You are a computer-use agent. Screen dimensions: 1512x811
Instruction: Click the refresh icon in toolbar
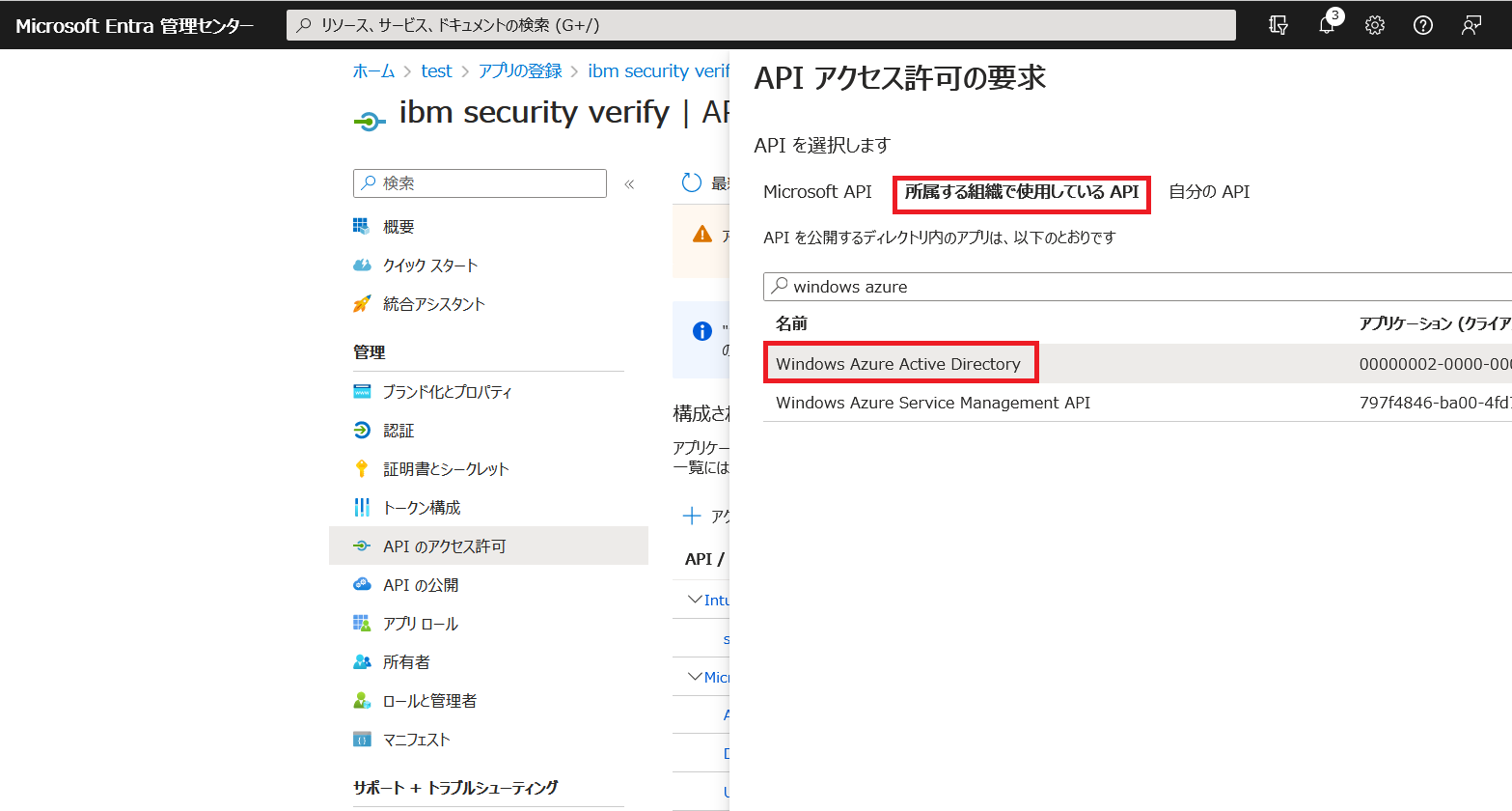(x=692, y=182)
